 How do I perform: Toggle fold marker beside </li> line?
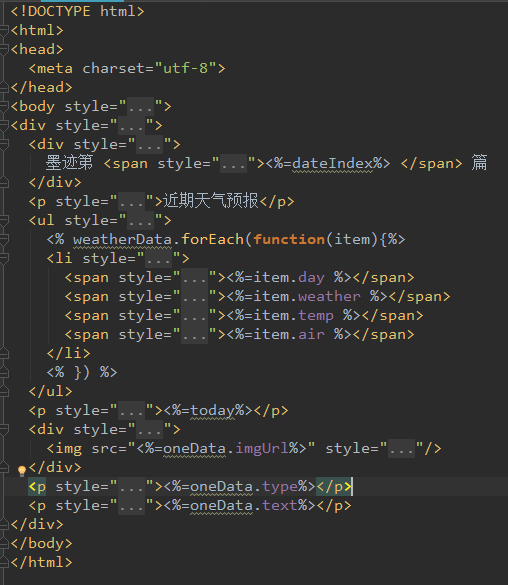(x=3, y=353)
